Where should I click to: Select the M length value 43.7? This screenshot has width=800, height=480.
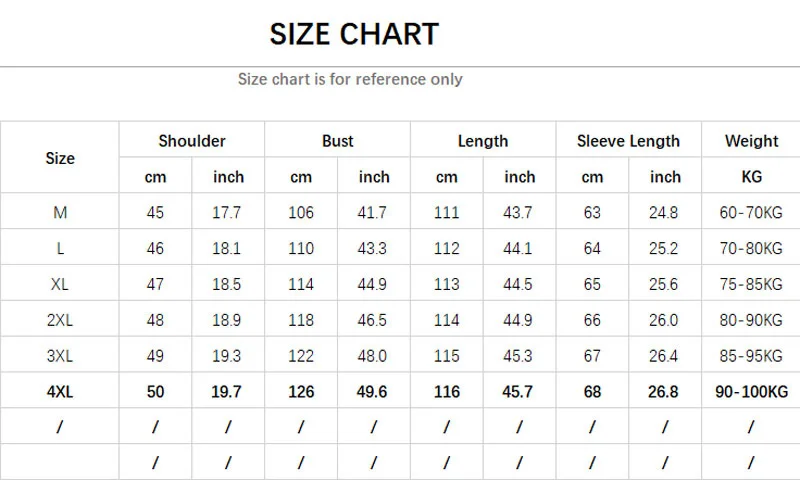519,213
